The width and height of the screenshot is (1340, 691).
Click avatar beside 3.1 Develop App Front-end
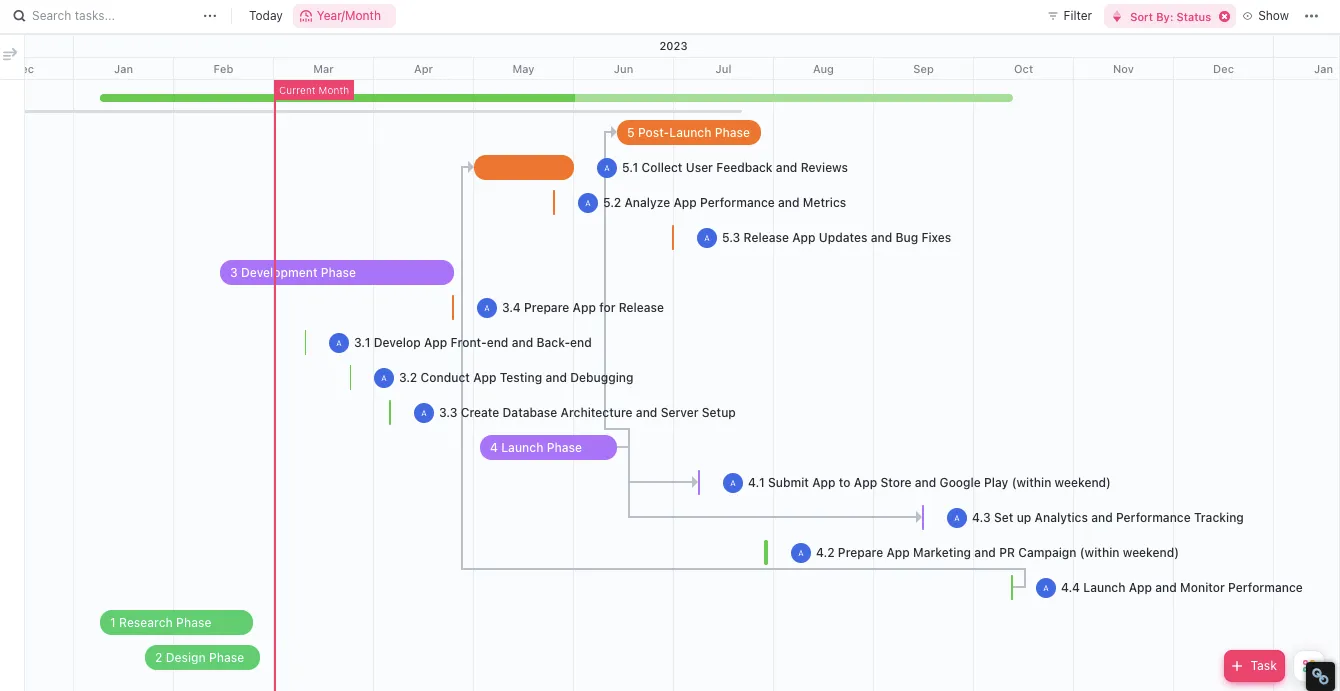pos(339,343)
